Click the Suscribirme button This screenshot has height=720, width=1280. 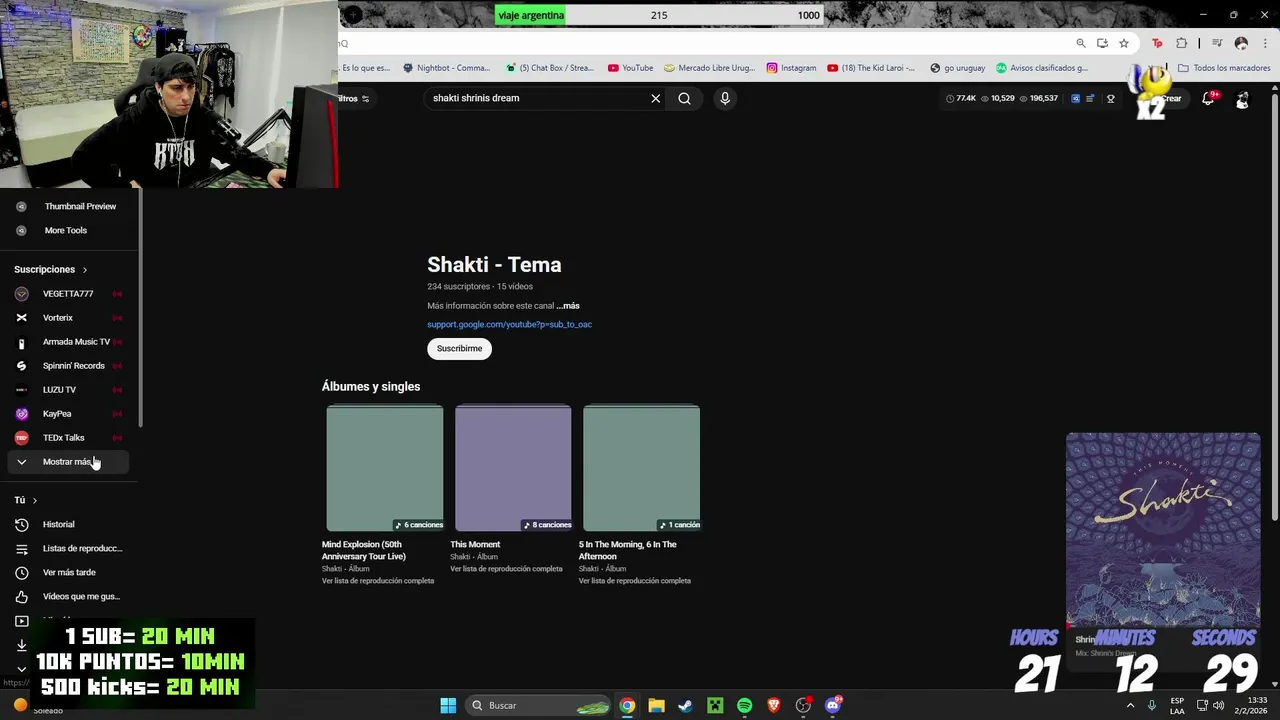coord(459,348)
